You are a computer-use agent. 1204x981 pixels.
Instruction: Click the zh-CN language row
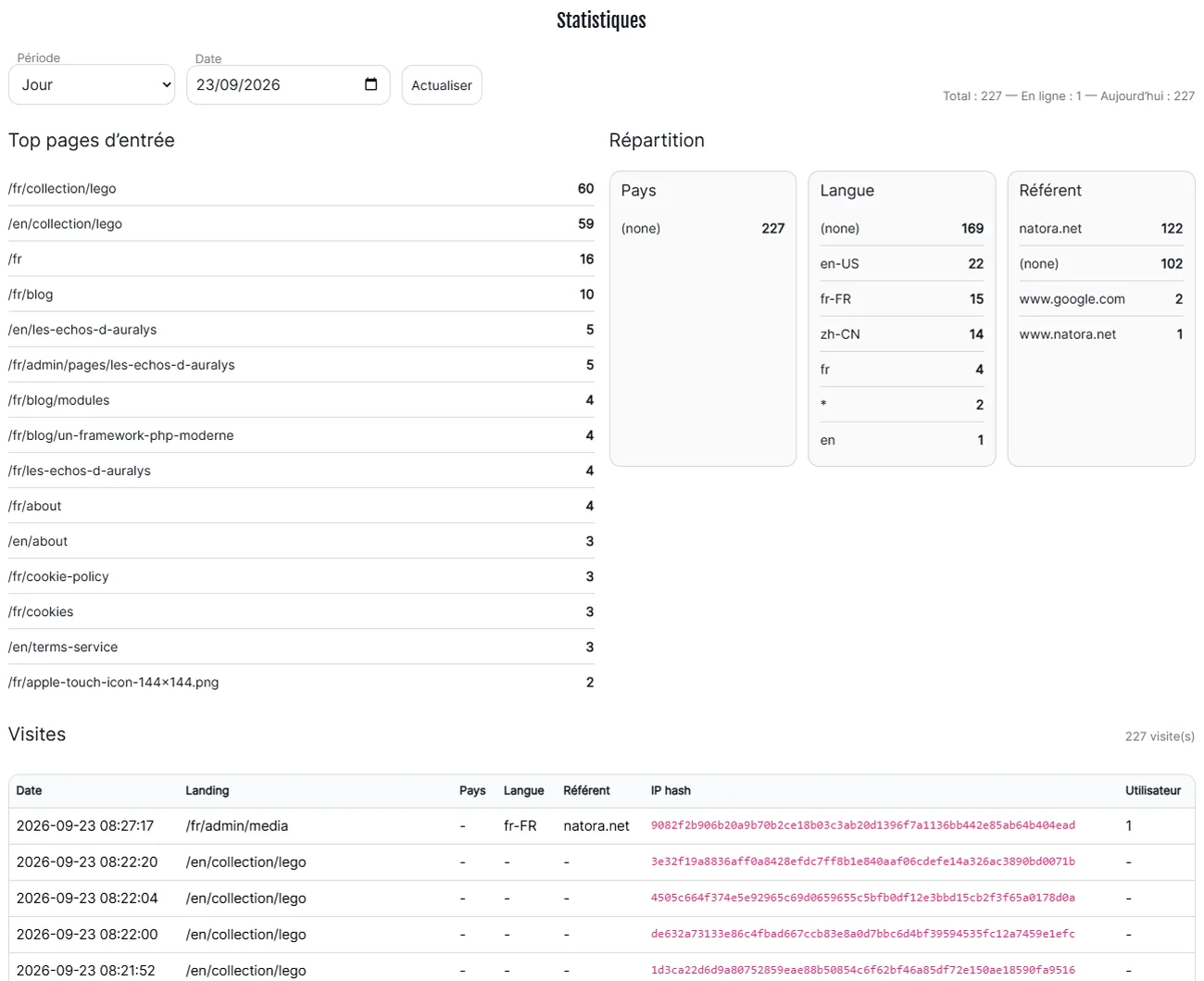tap(902, 333)
